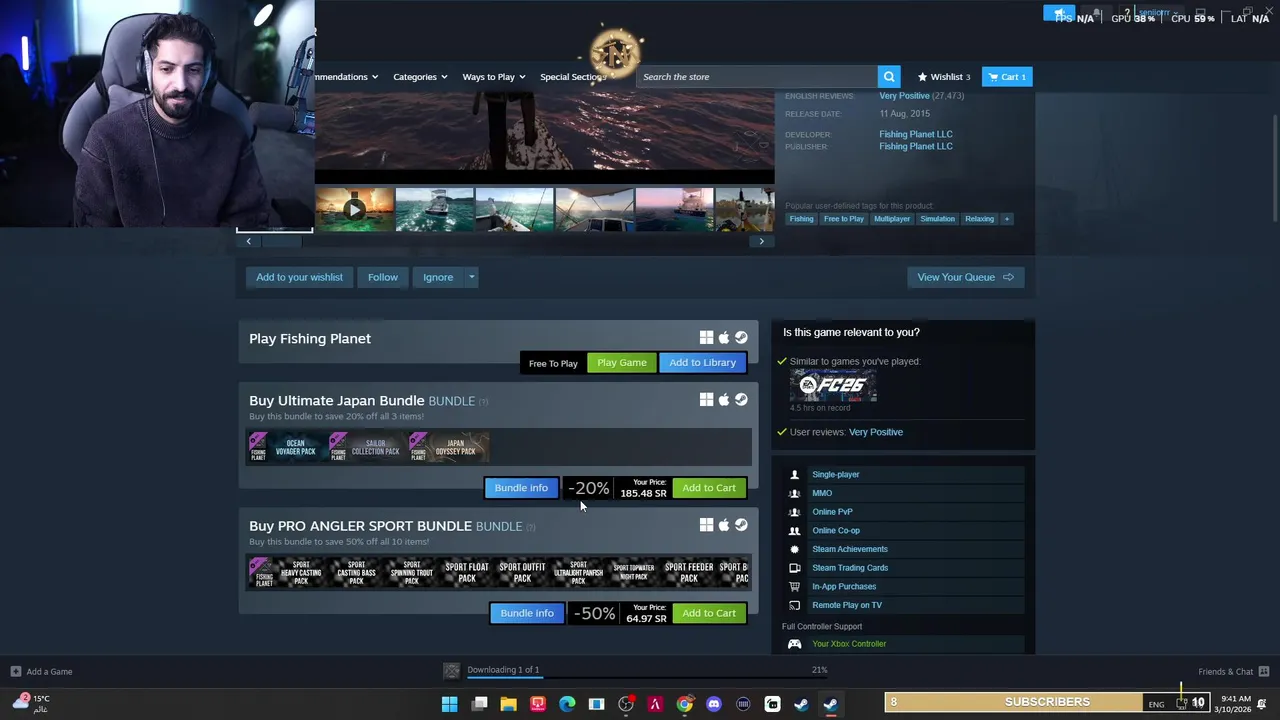Select the Multiplayer tag
1280x720 pixels.
tap(892, 219)
